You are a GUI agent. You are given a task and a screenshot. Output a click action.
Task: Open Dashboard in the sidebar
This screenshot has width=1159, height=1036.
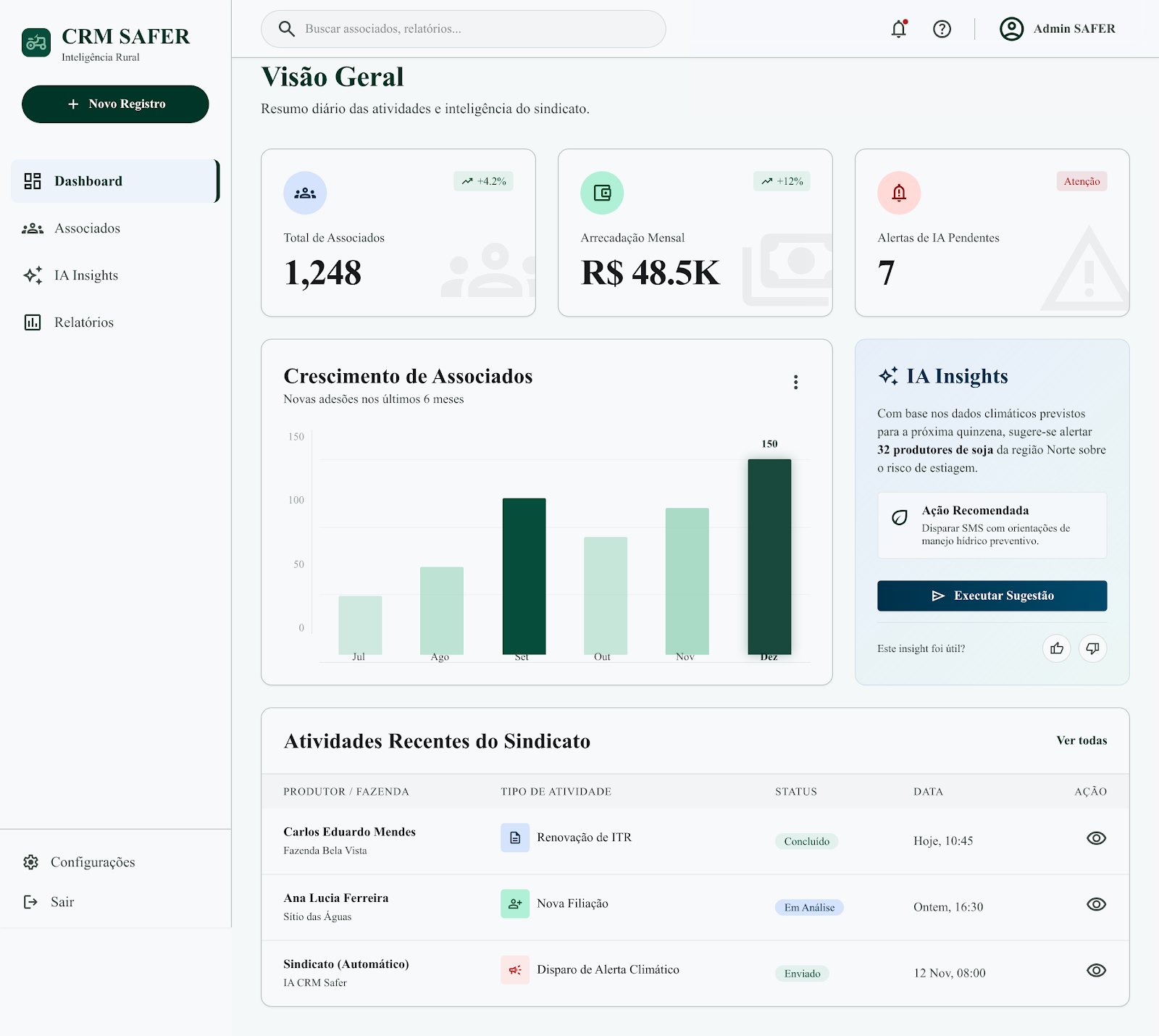115,181
